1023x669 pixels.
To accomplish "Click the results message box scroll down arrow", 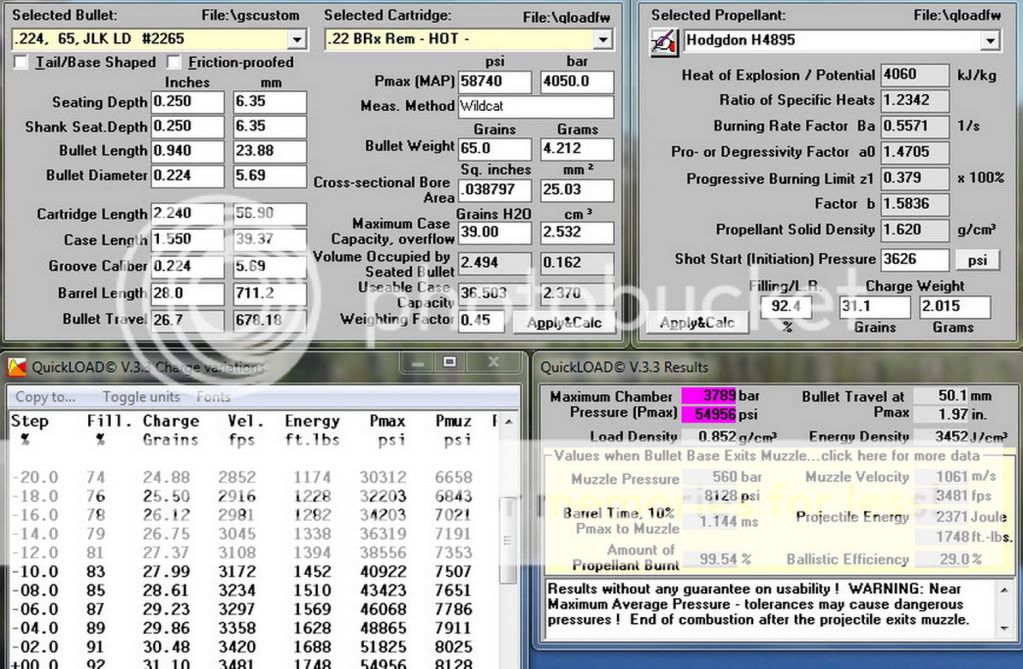I will point(1004,629).
